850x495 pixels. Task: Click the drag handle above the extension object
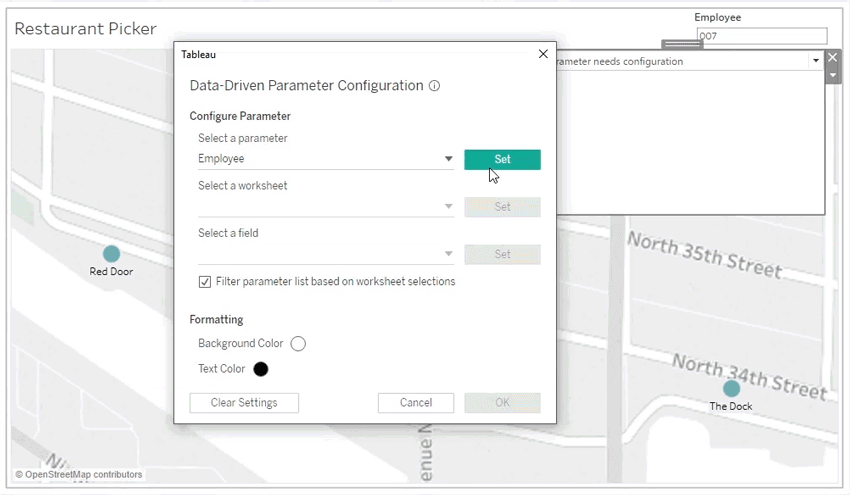[682, 44]
